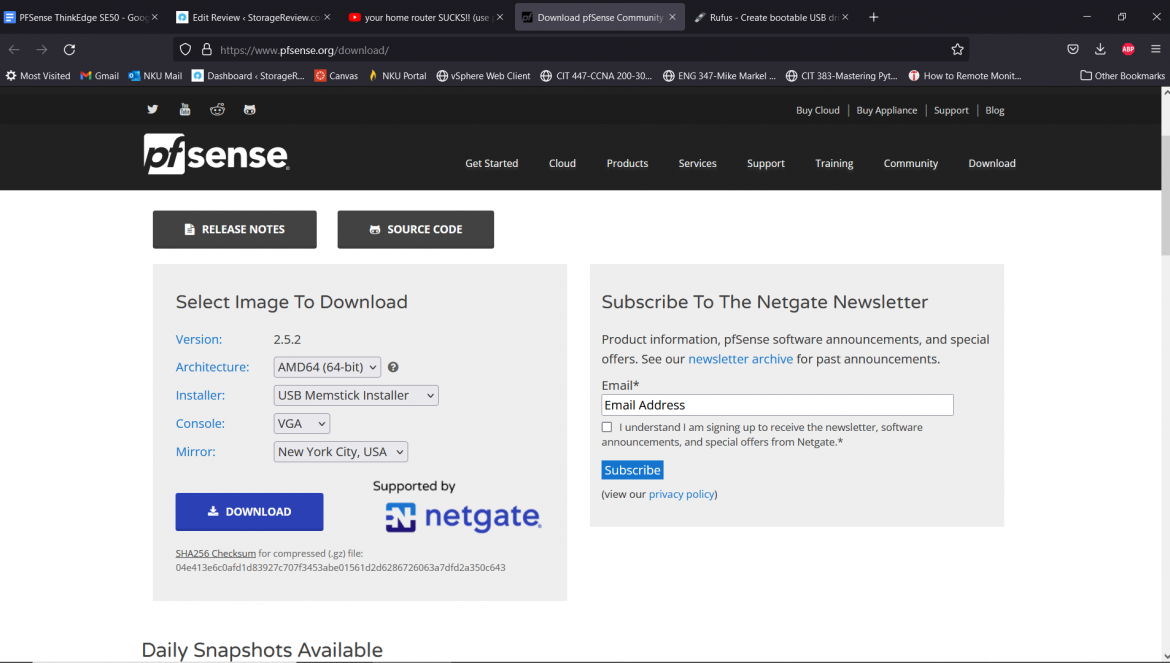Open the privacy policy link
The height and width of the screenshot is (663, 1170).
click(681, 494)
